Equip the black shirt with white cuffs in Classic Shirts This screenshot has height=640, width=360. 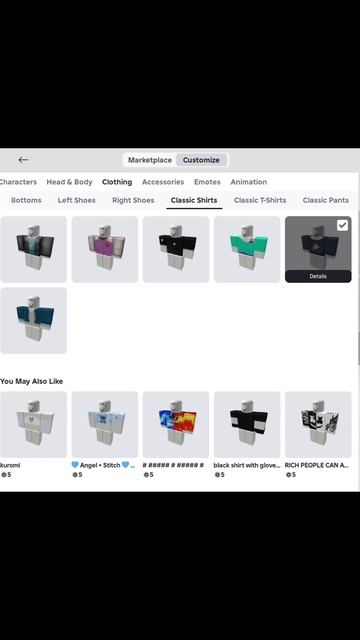coord(176,249)
